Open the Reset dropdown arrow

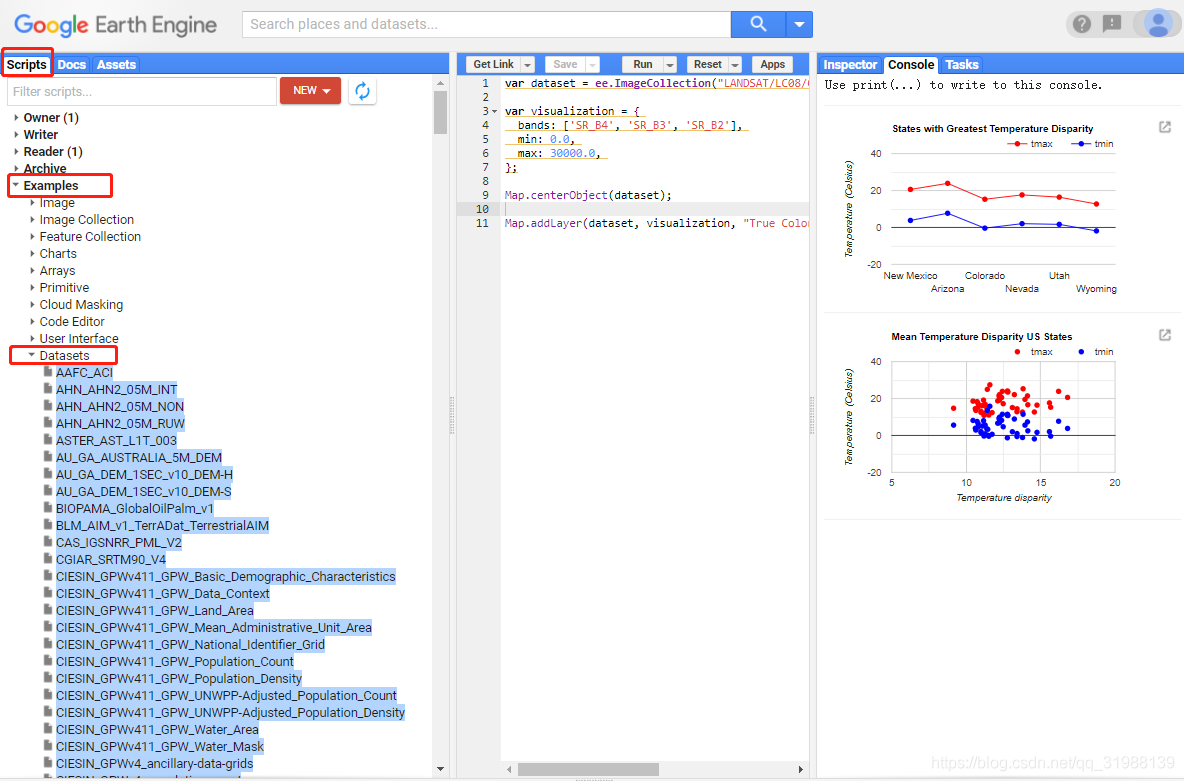[735, 64]
